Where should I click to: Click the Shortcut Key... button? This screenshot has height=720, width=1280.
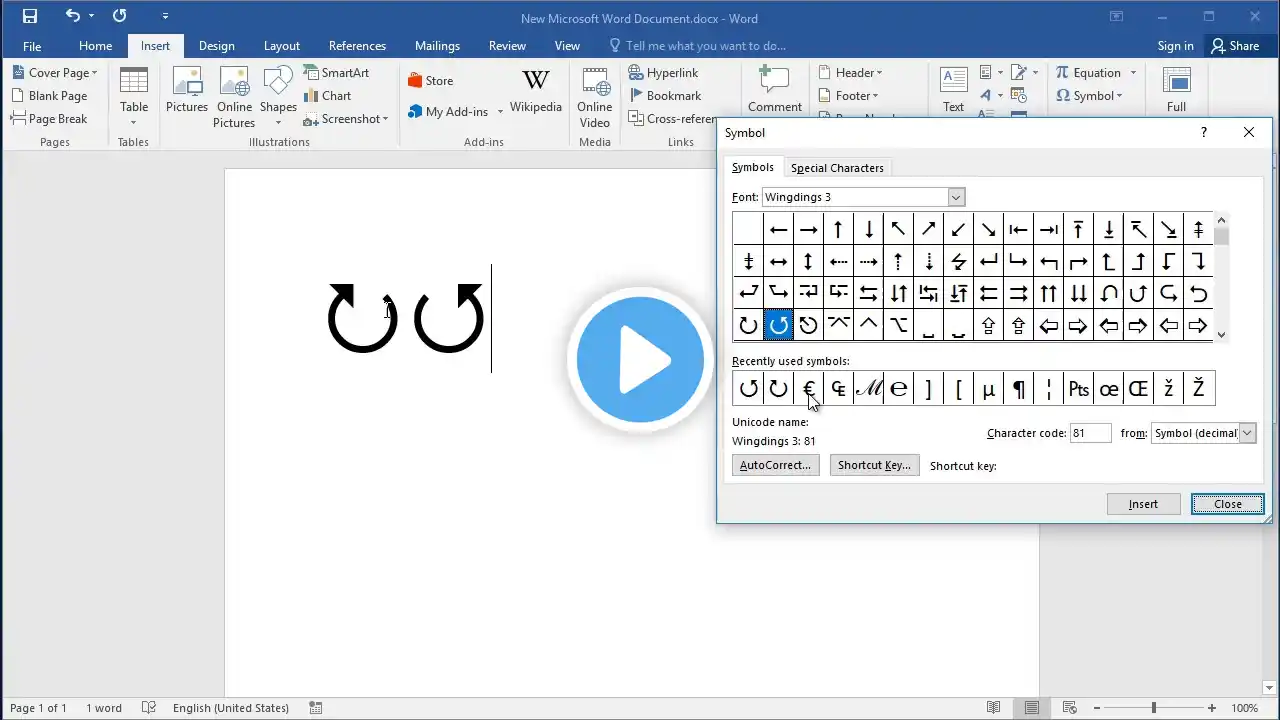(874, 465)
